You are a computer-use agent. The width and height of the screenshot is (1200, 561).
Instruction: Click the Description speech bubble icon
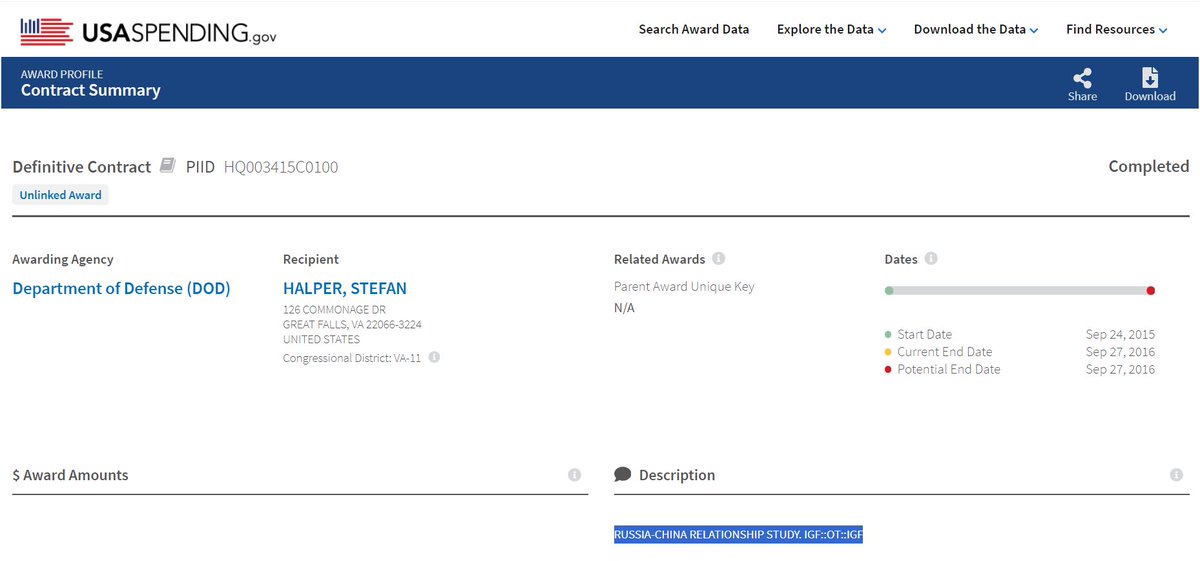point(622,475)
